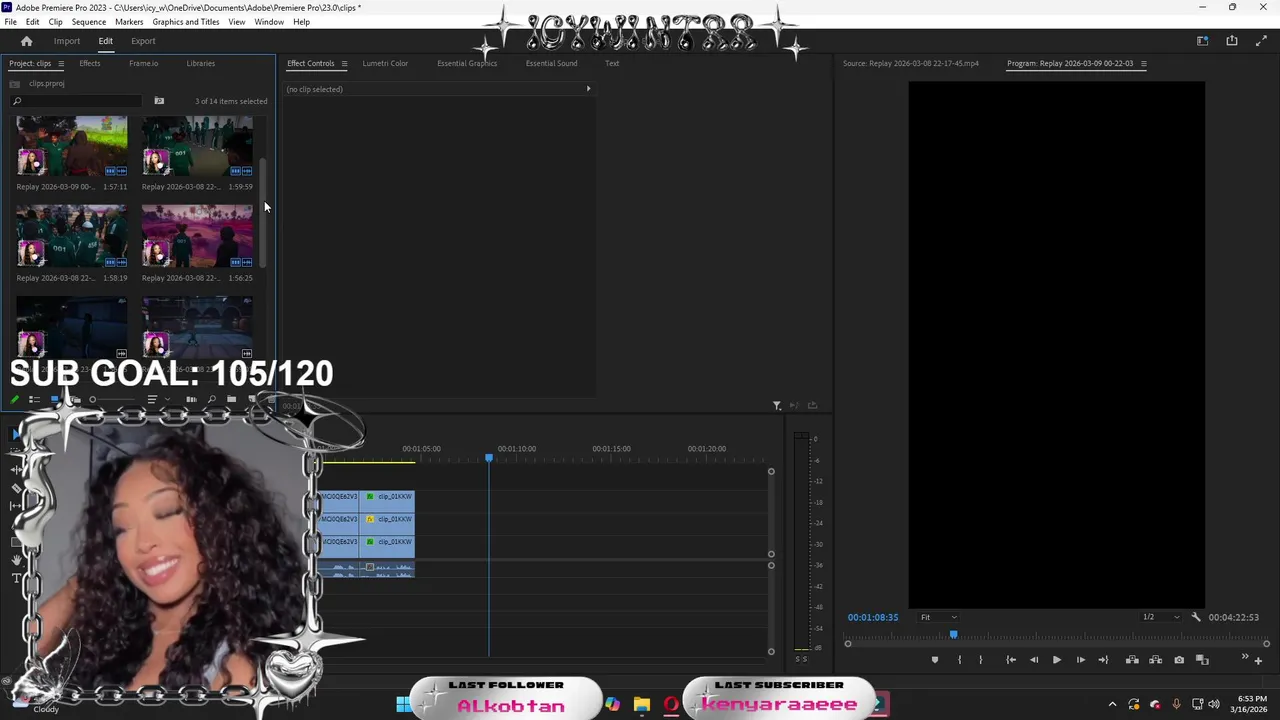Toggle the green pencil project writable icon
This screenshot has width=1280, height=720.
(x=14, y=400)
